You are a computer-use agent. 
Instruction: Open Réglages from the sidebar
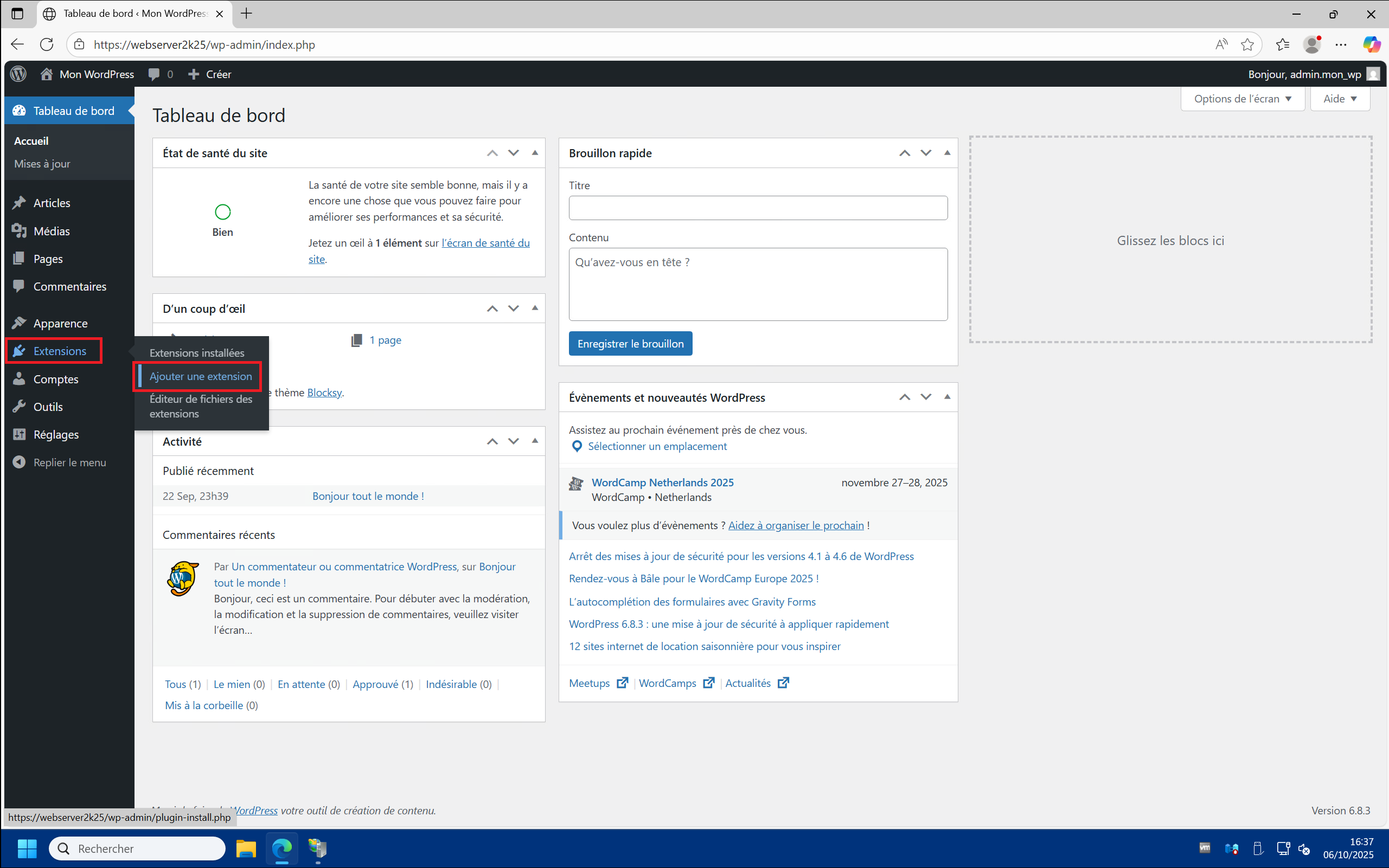tap(56, 435)
